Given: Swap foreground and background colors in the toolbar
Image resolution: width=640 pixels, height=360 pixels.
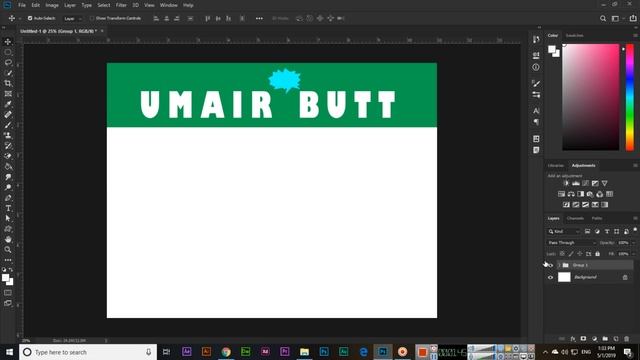Looking at the screenshot, I should coord(11,270).
